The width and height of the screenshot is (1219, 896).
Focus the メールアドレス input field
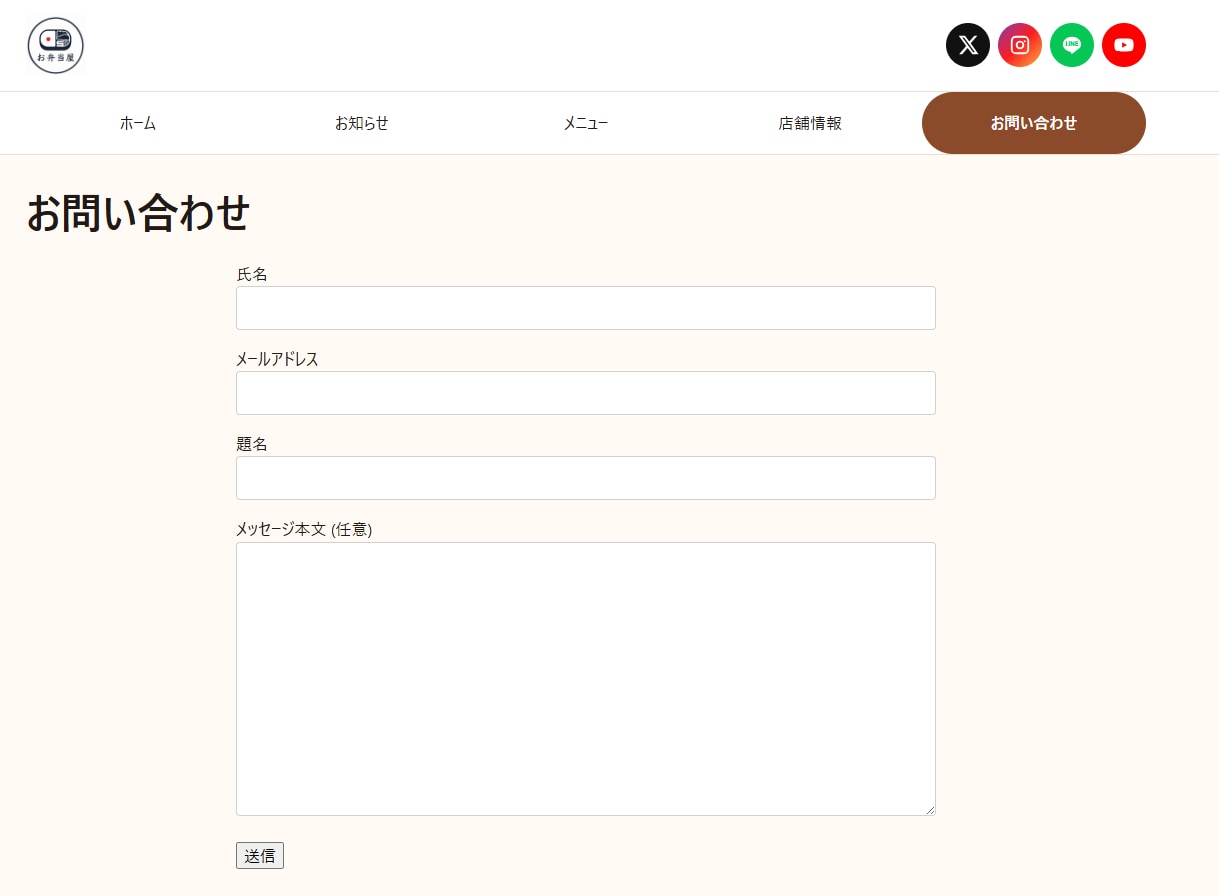[586, 393]
